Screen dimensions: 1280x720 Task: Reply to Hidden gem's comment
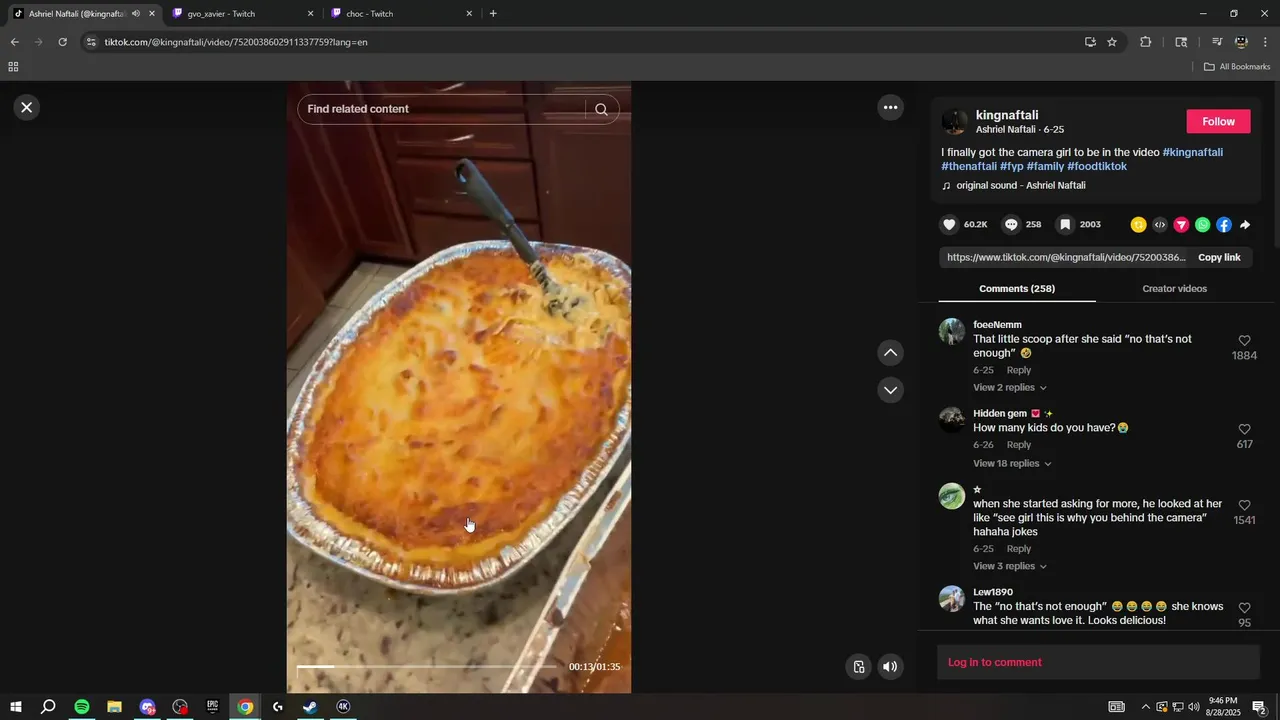point(1019,445)
